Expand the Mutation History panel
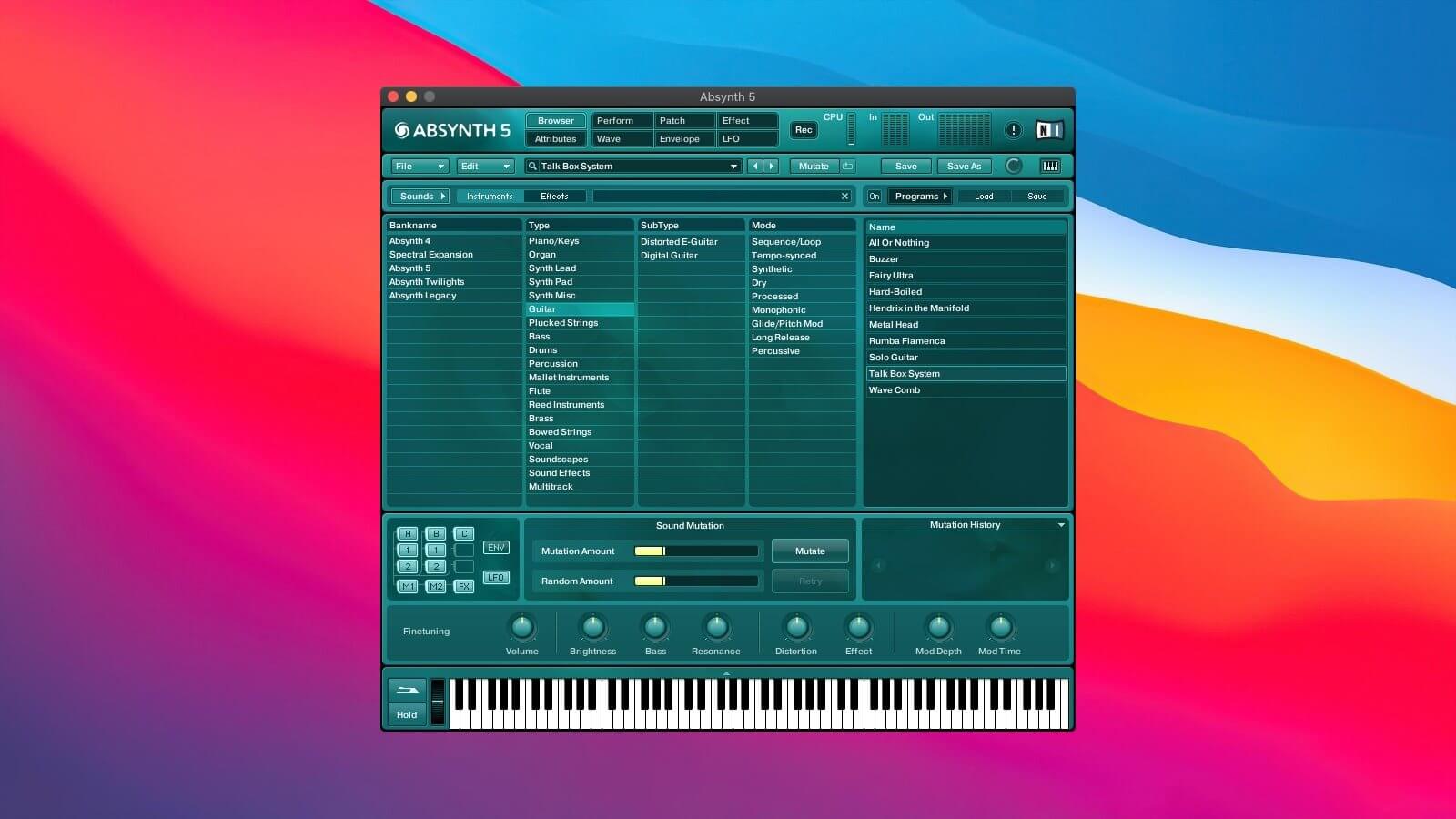Viewport: 1456px width, 819px height. (1061, 524)
